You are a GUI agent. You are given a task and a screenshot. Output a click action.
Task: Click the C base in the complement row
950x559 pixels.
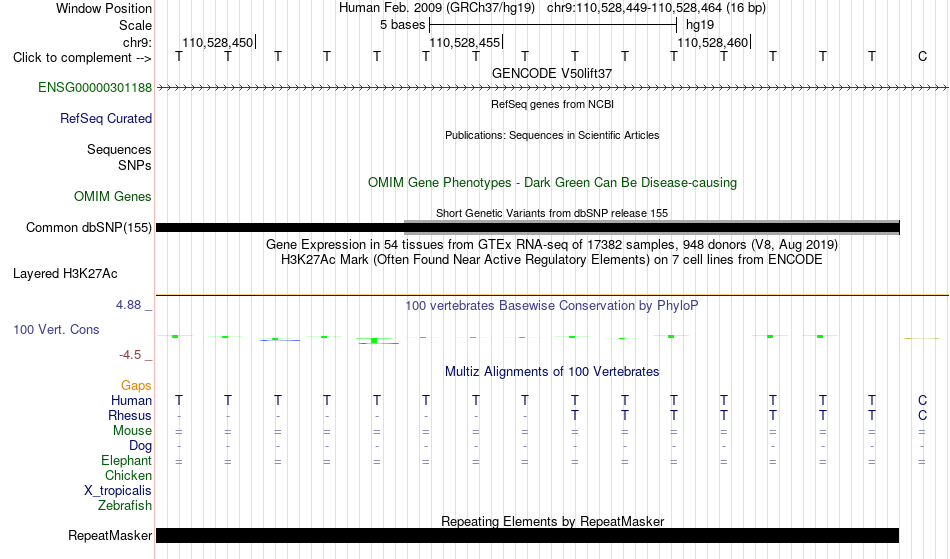point(922,57)
